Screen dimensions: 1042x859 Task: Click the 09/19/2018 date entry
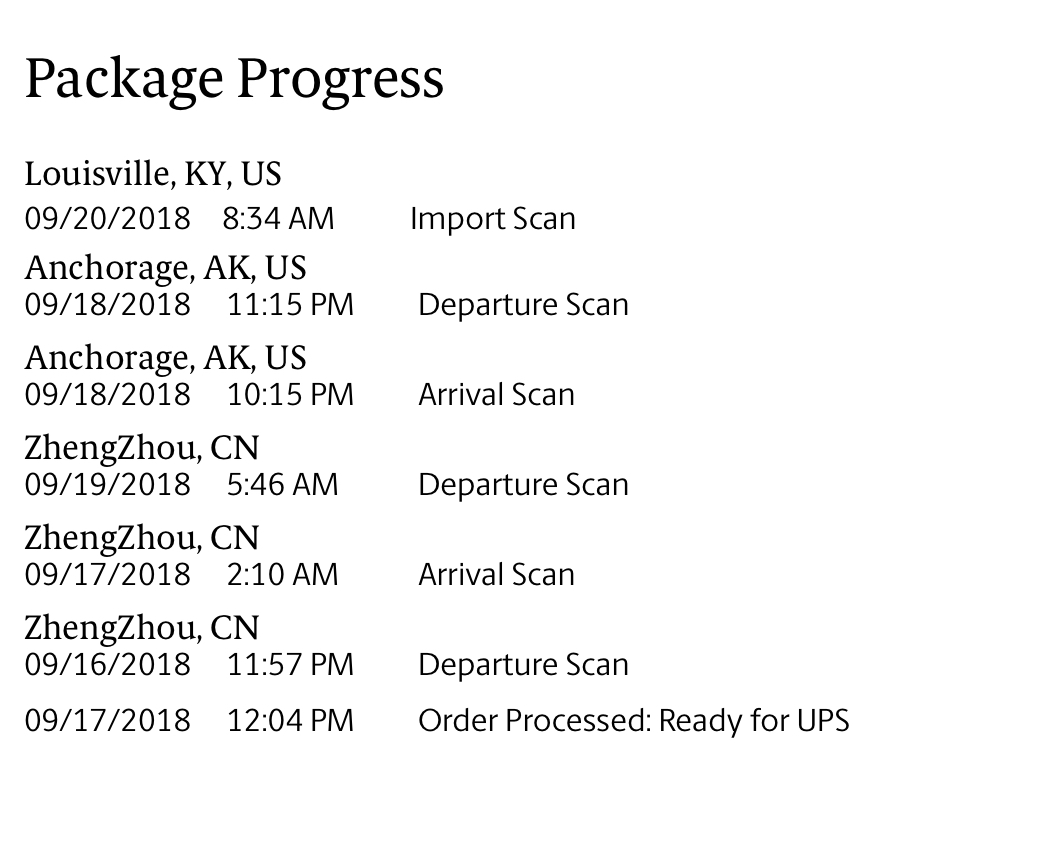108,484
